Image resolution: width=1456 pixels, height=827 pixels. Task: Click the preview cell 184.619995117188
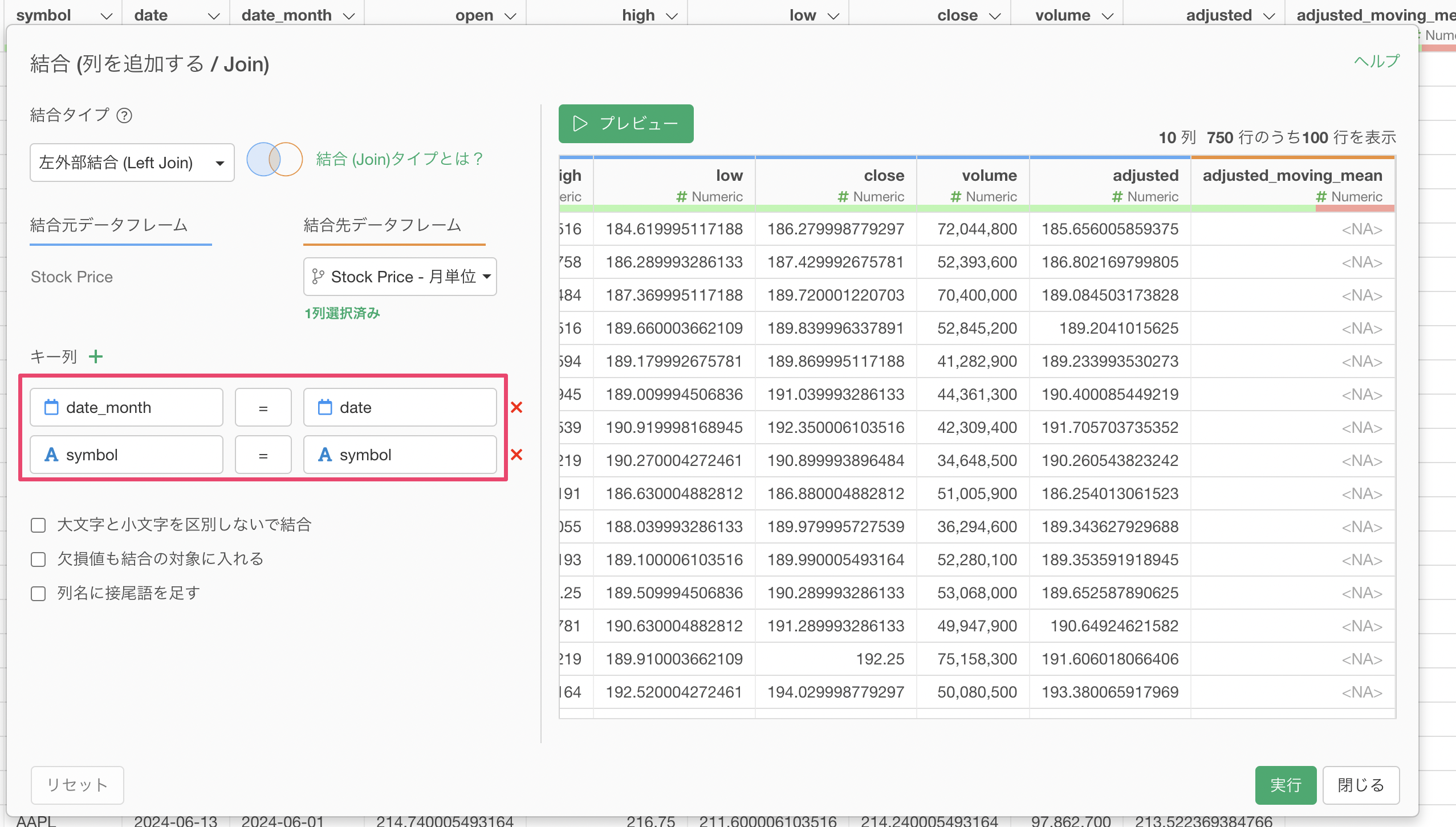[x=674, y=229]
